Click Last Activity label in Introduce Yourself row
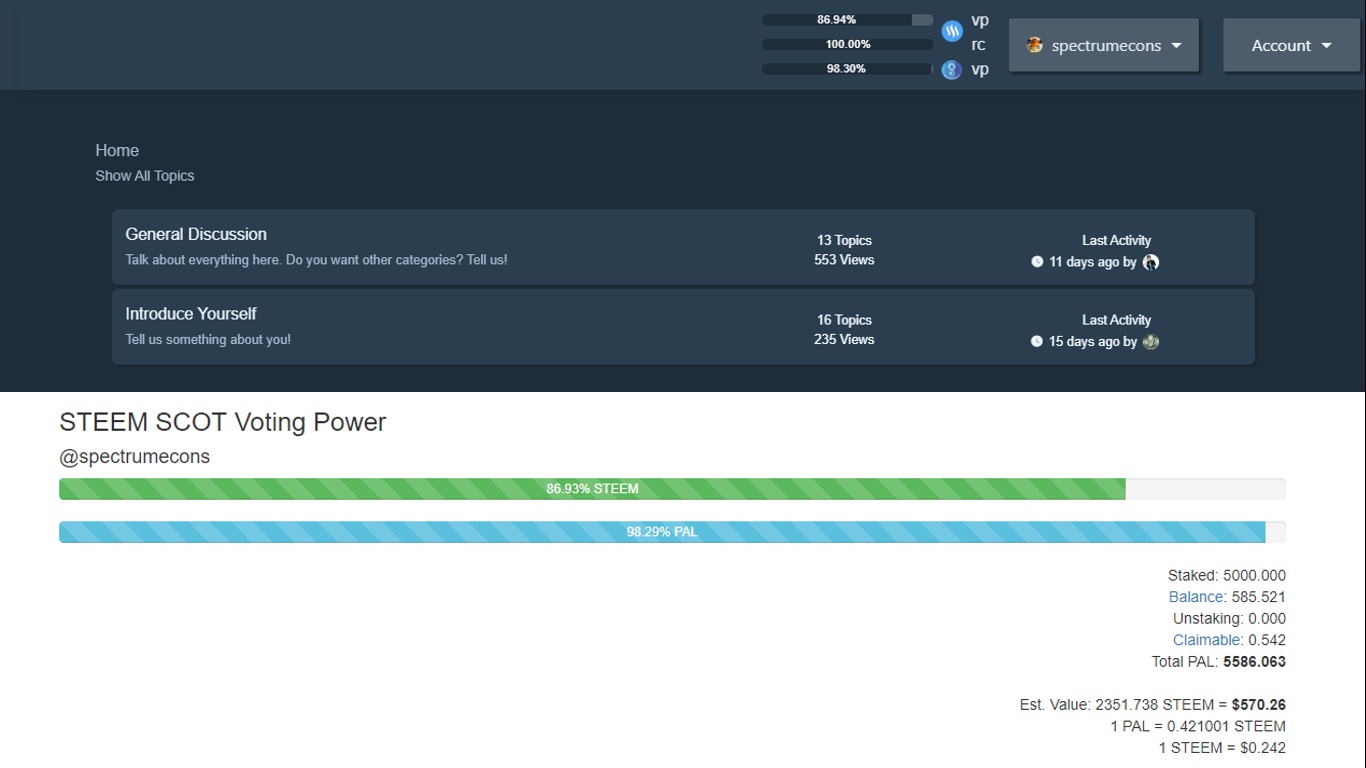Viewport: 1366px width, 768px height. [1116, 320]
